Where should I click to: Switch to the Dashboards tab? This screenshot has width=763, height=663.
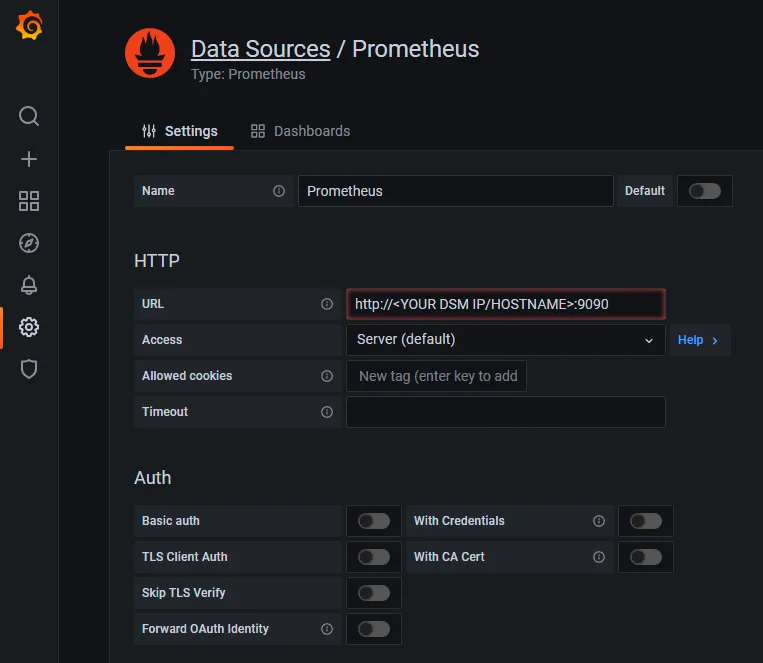(x=300, y=131)
